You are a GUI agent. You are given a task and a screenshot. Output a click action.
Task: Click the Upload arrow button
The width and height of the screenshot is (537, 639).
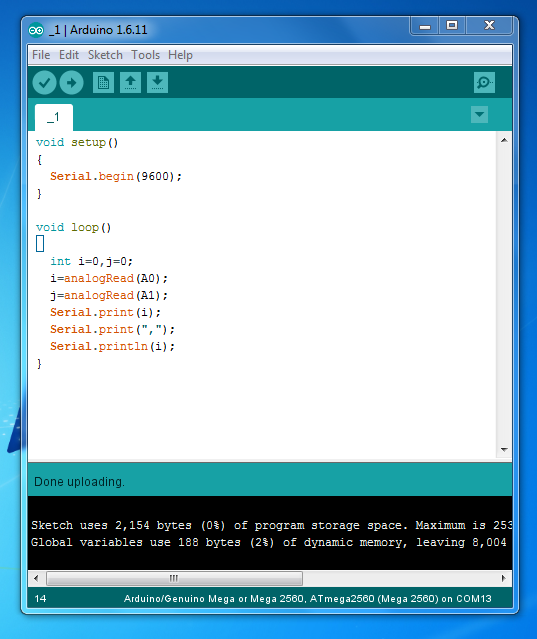(x=72, y=83)
